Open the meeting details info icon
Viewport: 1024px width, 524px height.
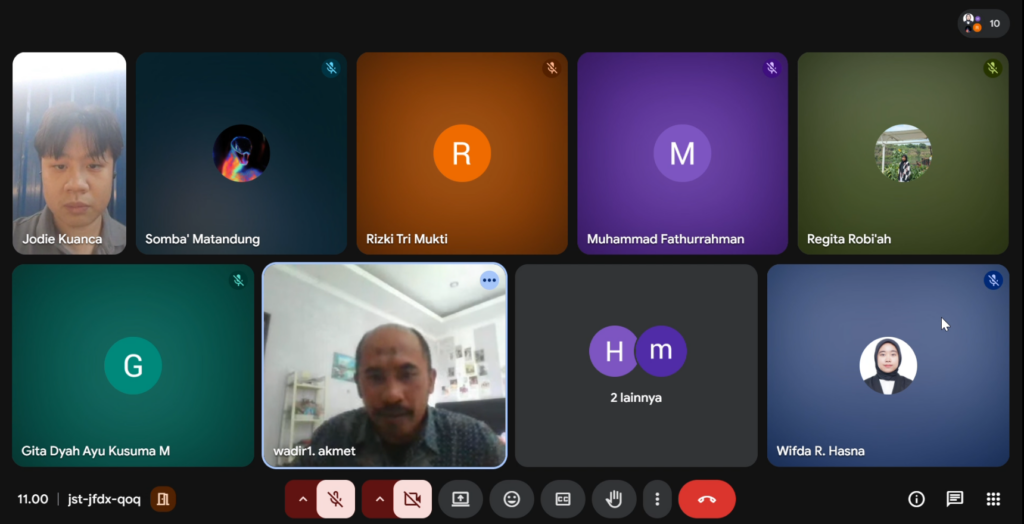click(x=916, y=499)
